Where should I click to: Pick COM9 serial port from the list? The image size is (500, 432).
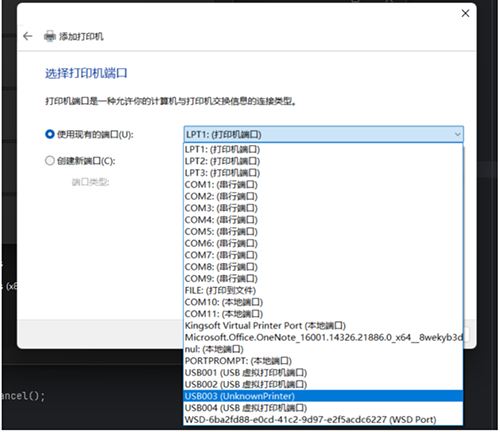(323, 279)
